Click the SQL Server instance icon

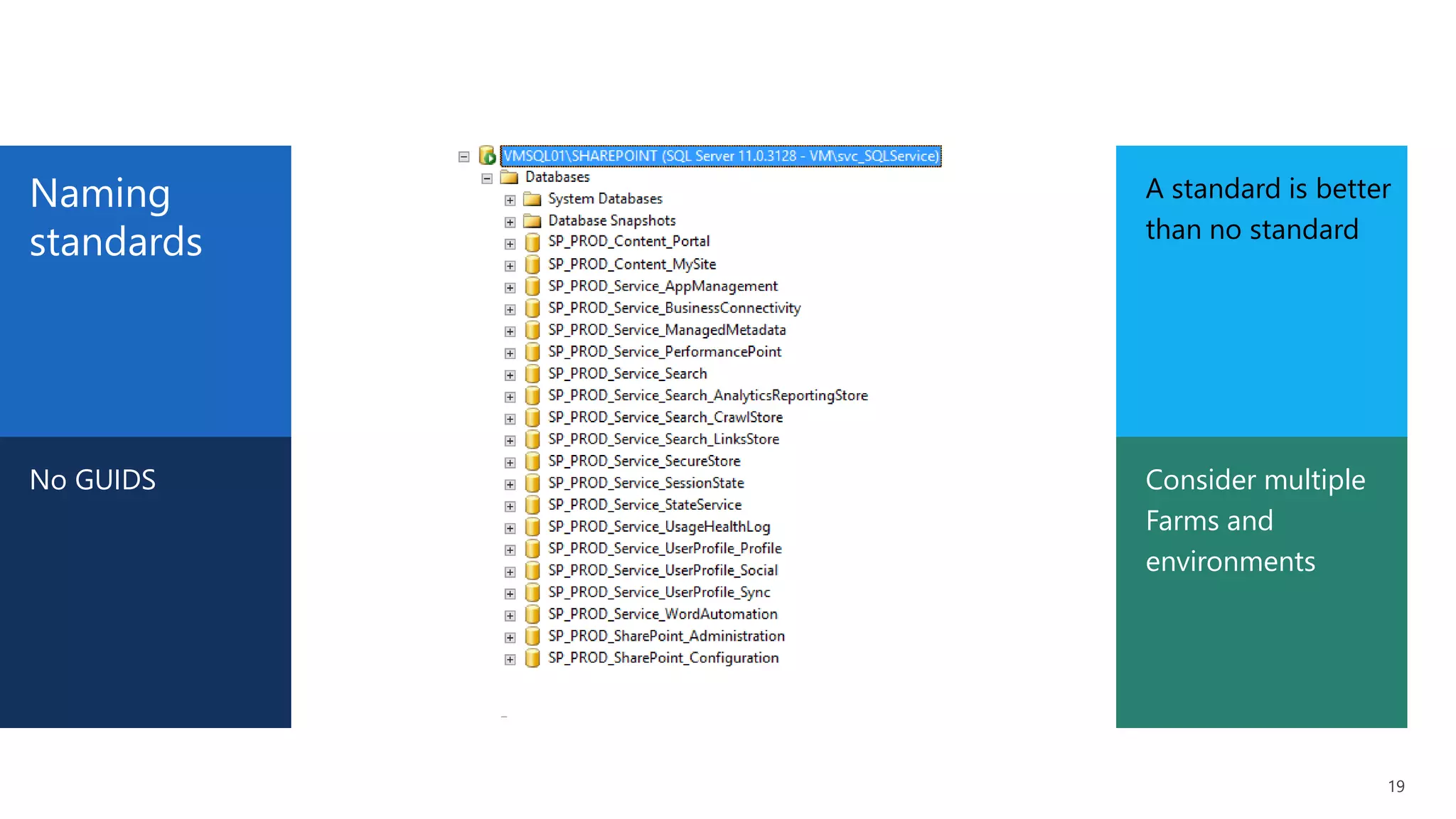point(487,155)
